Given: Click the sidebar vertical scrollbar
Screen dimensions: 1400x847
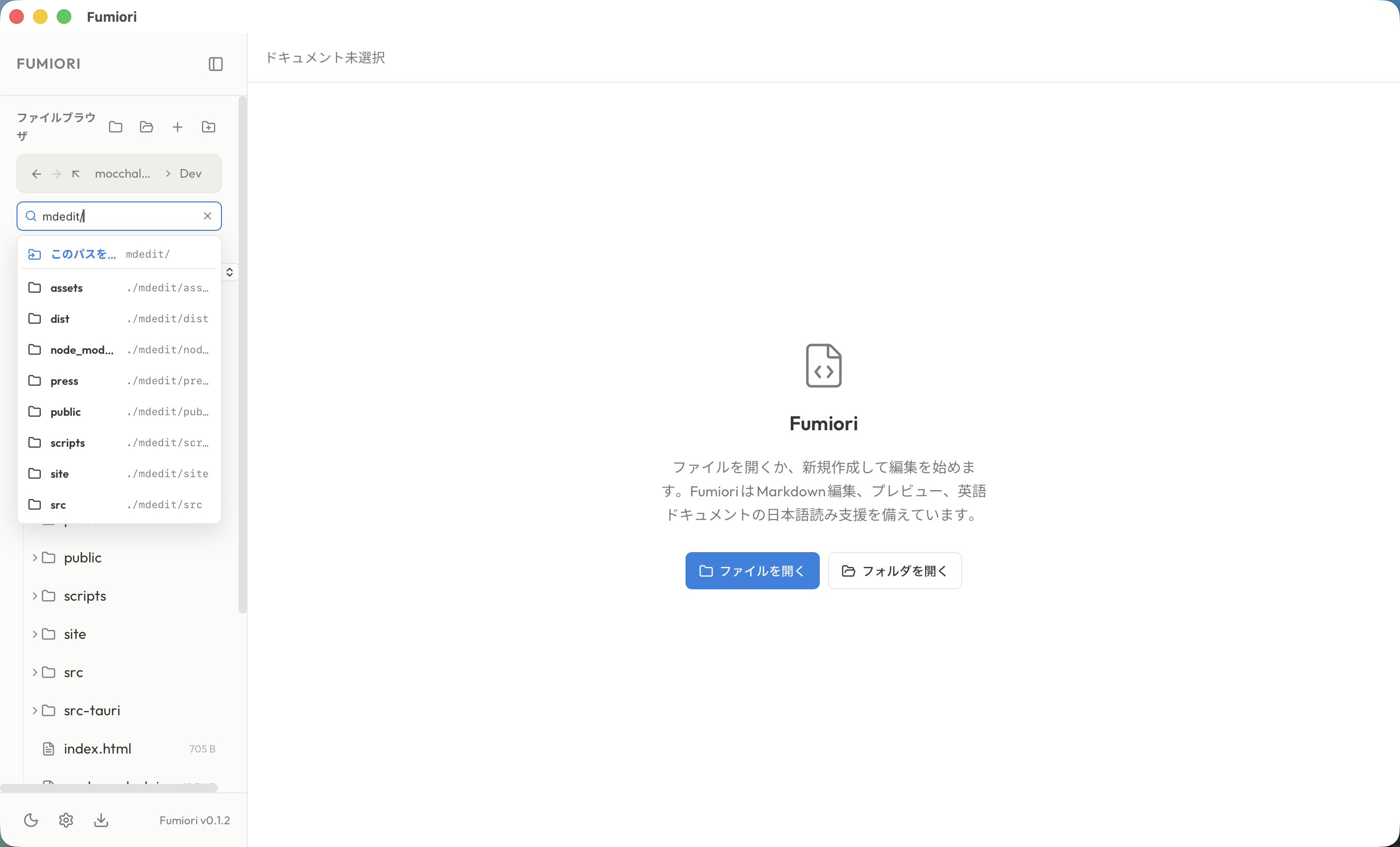Looking at the screenshot, I should click(x=243, y=355).
